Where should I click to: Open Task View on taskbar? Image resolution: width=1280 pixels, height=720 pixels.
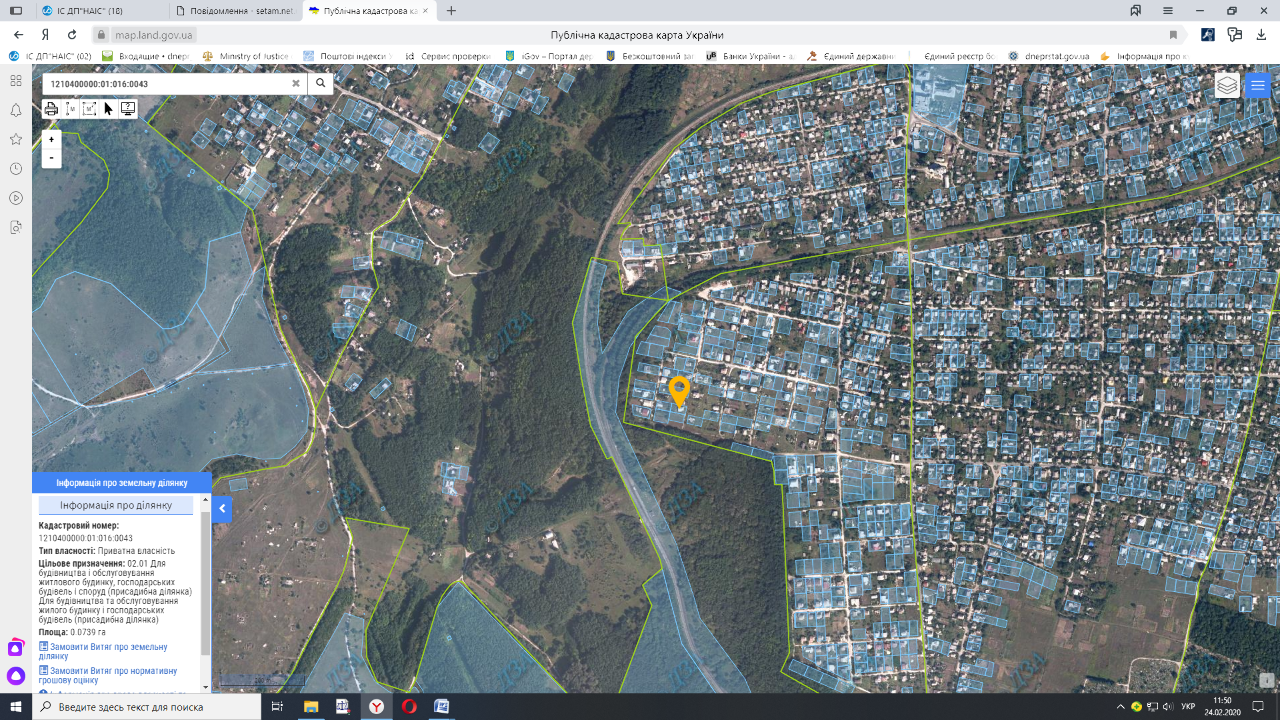coord(278,707)
